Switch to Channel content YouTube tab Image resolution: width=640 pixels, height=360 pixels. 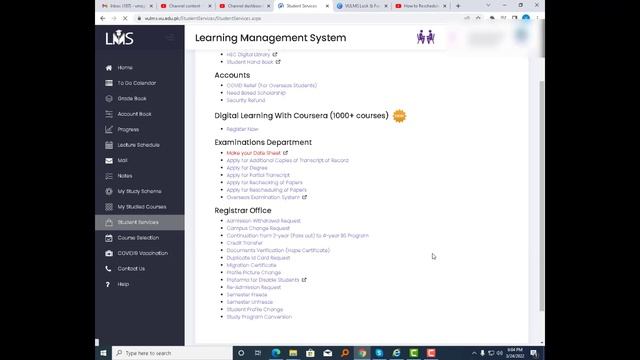tap(186, 6)
